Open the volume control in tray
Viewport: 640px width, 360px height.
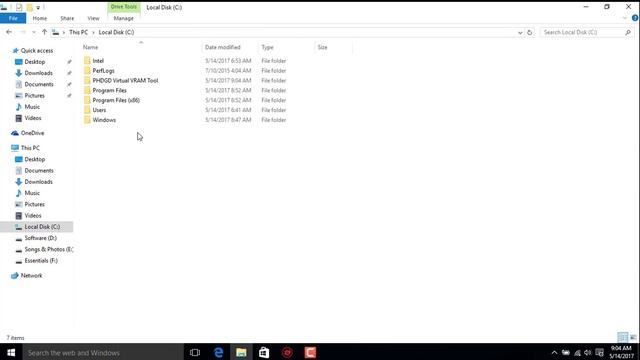coord(588,353)
